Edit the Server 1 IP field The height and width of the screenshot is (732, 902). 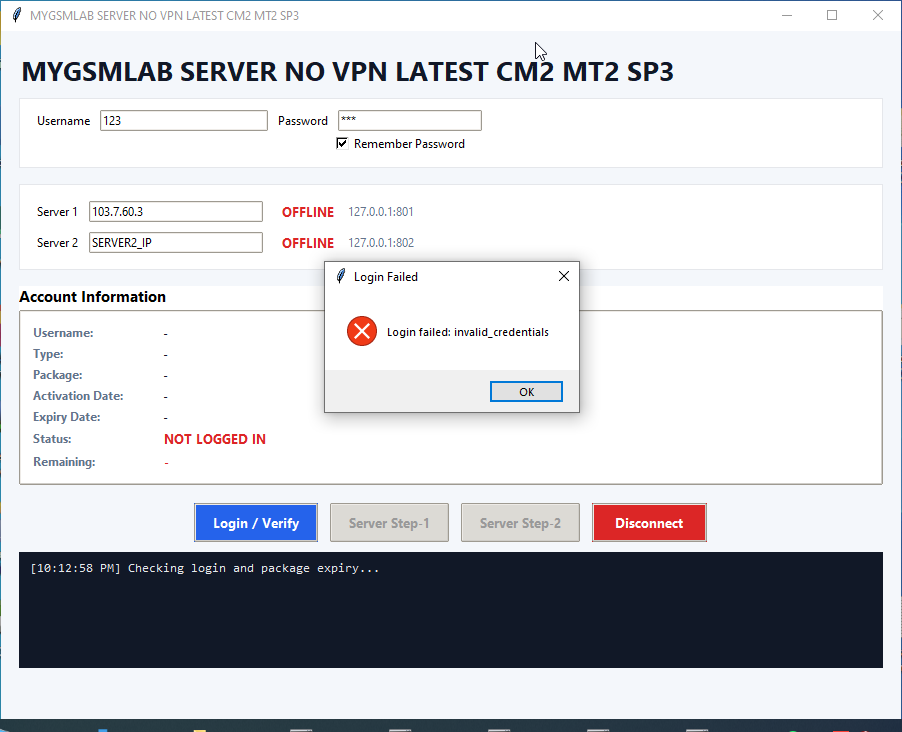click(x=175, y=212)
